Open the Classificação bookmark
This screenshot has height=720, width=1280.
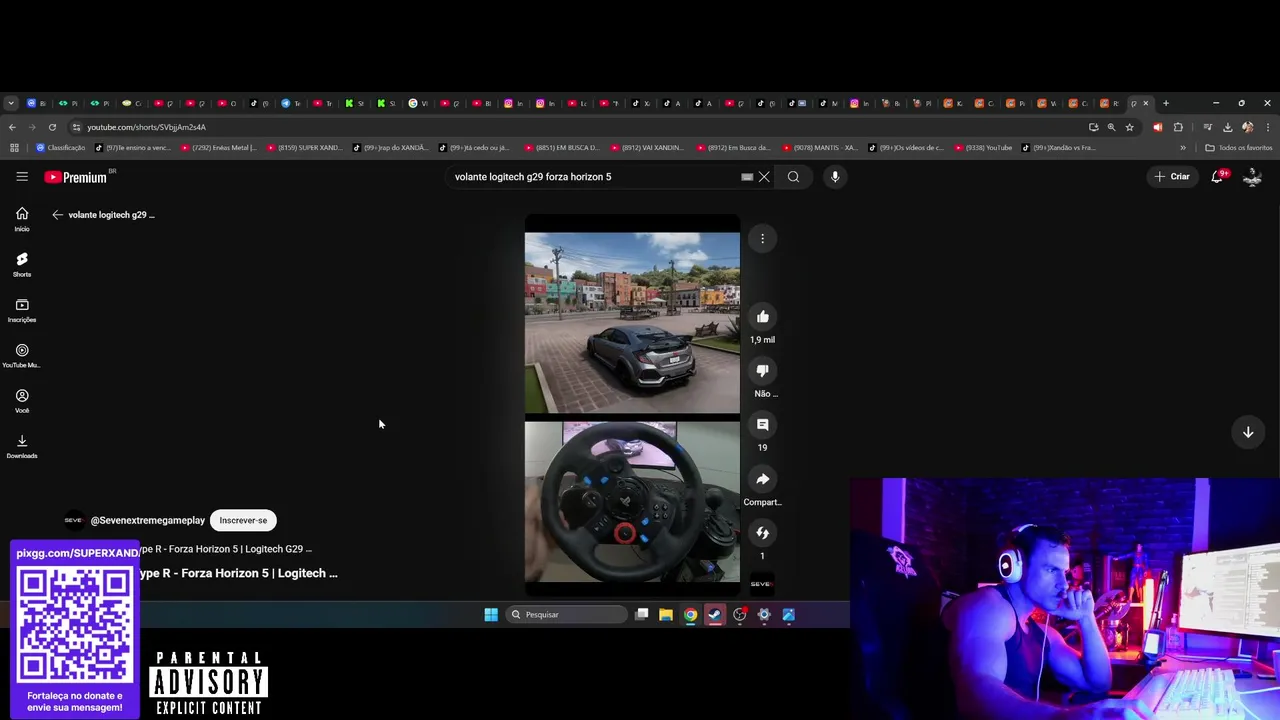click(61, 148)
